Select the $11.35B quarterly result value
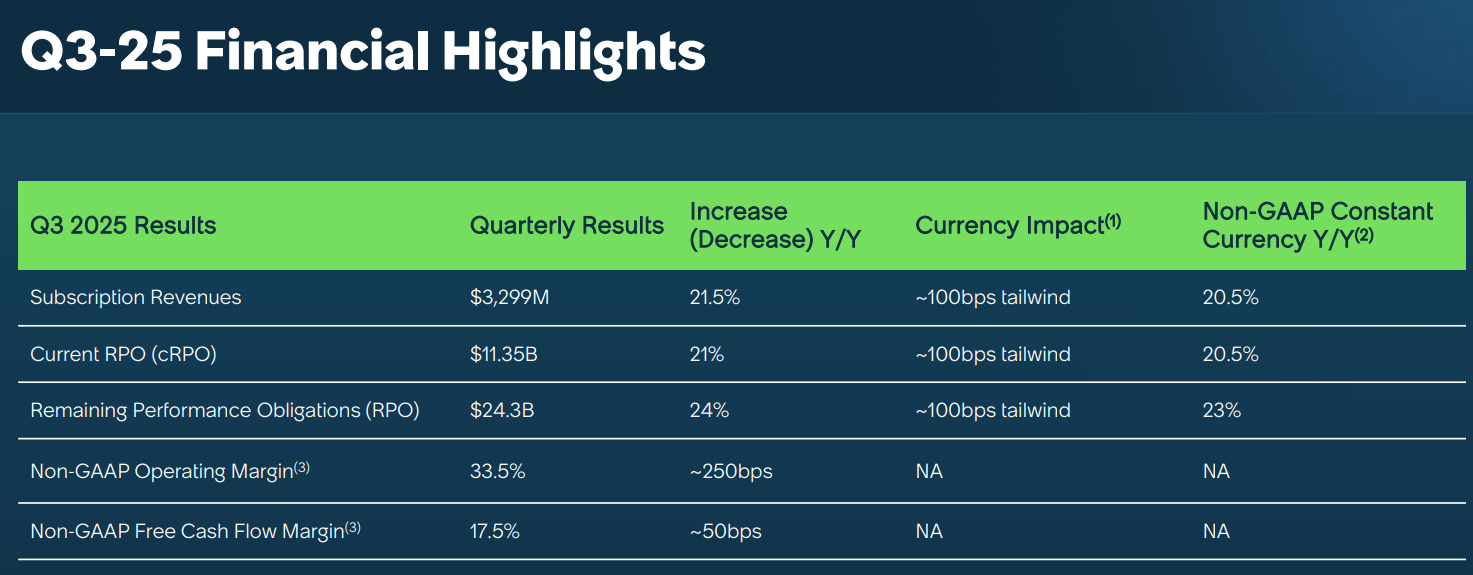This screenshot has height=575, width=1473. pyautogui.click(x=504, y=354)
